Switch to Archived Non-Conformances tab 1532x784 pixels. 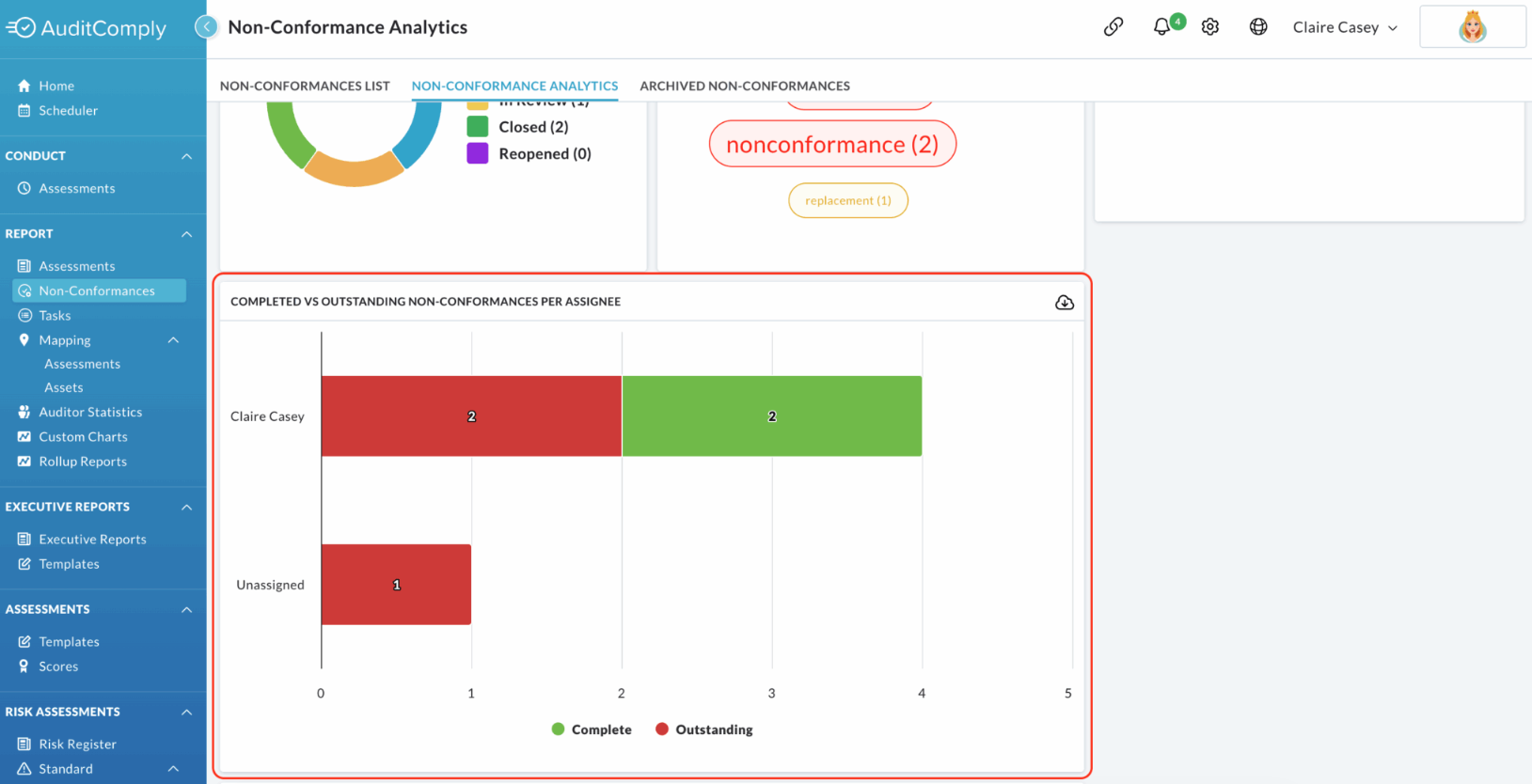(745, 86)
